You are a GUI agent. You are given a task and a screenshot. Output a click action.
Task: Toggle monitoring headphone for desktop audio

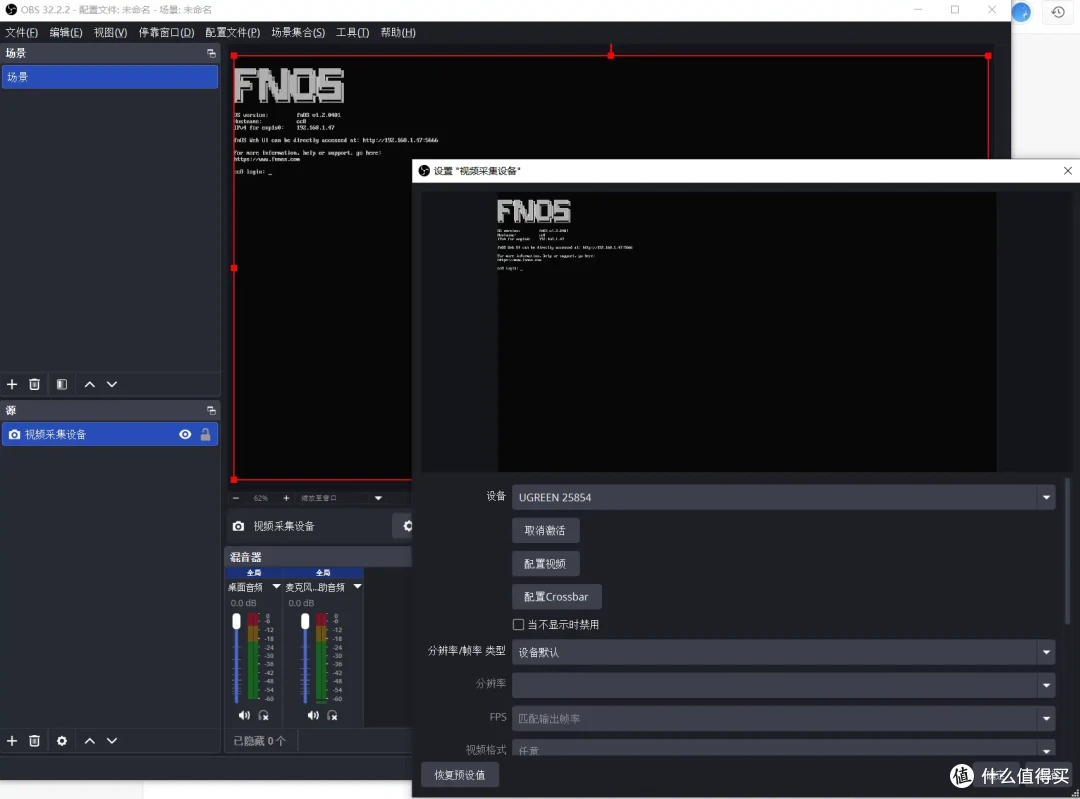[x=263, y=716]
